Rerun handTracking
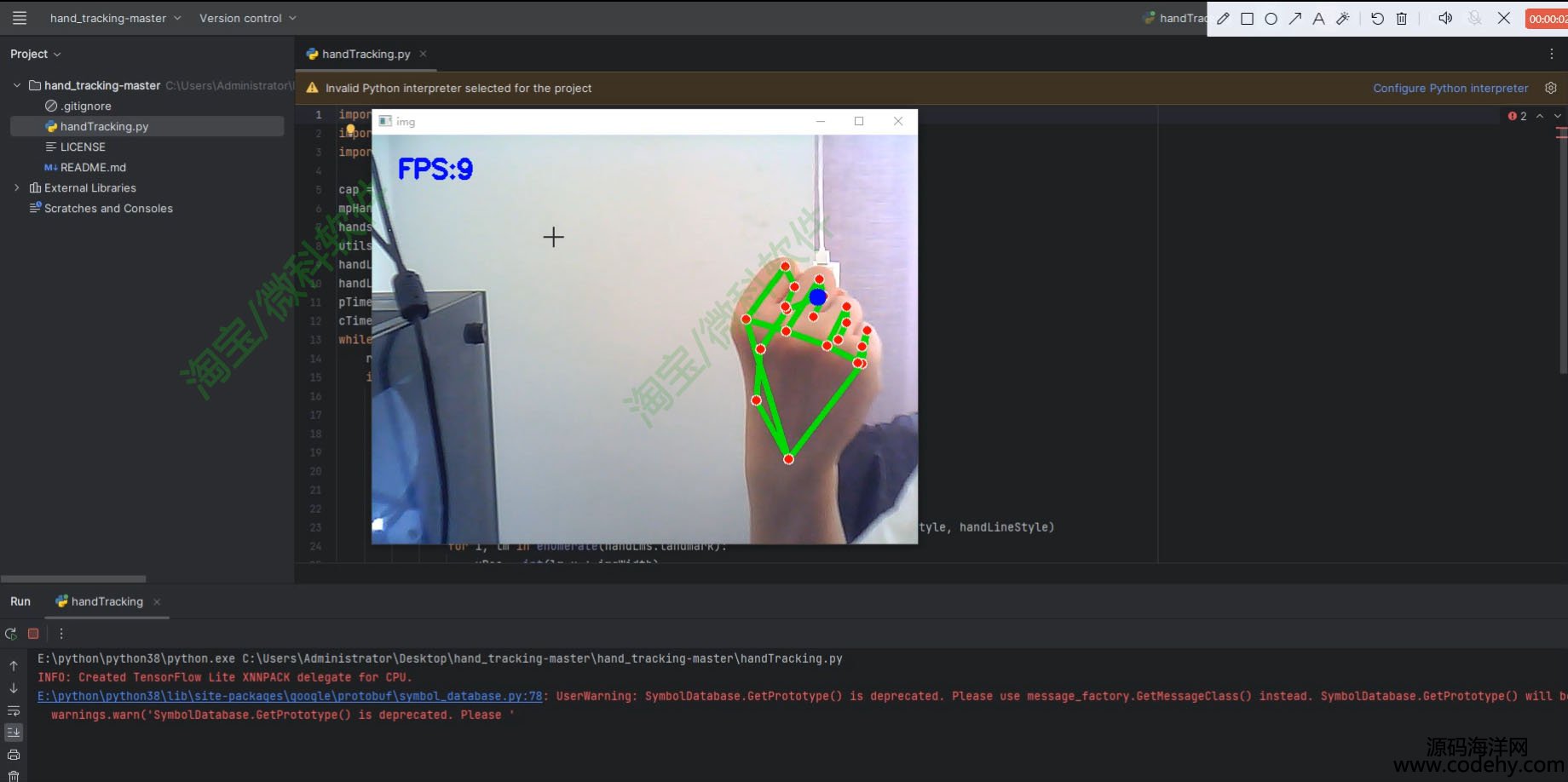 click(x=11, y=634)
